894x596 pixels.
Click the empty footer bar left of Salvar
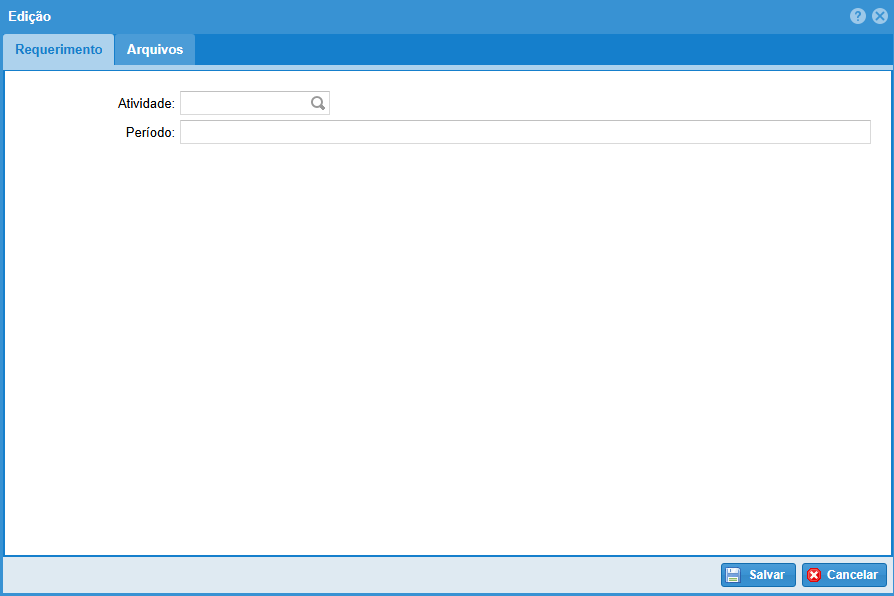click(360, 575)
